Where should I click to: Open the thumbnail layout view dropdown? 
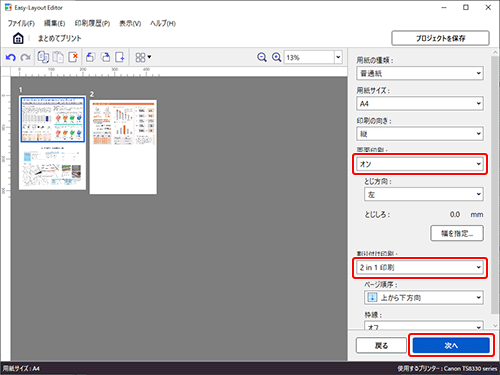pos(143,57)
